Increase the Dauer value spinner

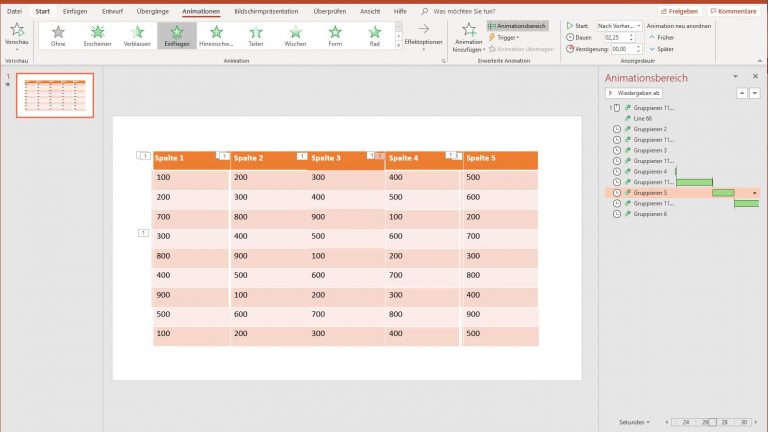pos(631,35)
